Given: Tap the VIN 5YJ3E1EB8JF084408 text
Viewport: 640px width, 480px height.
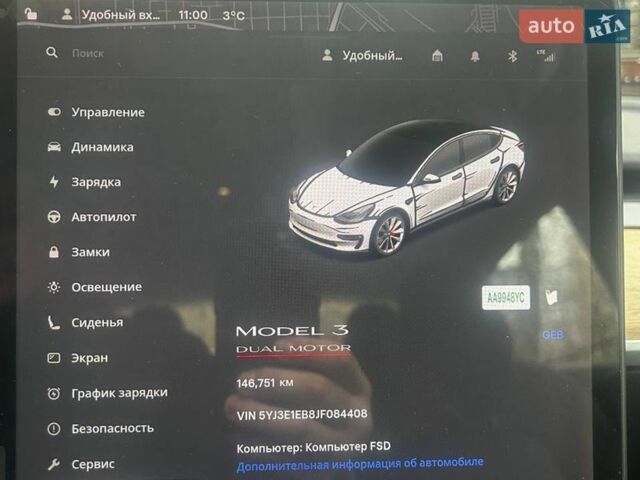Looking at the screenshot, I should coord(302,415).
